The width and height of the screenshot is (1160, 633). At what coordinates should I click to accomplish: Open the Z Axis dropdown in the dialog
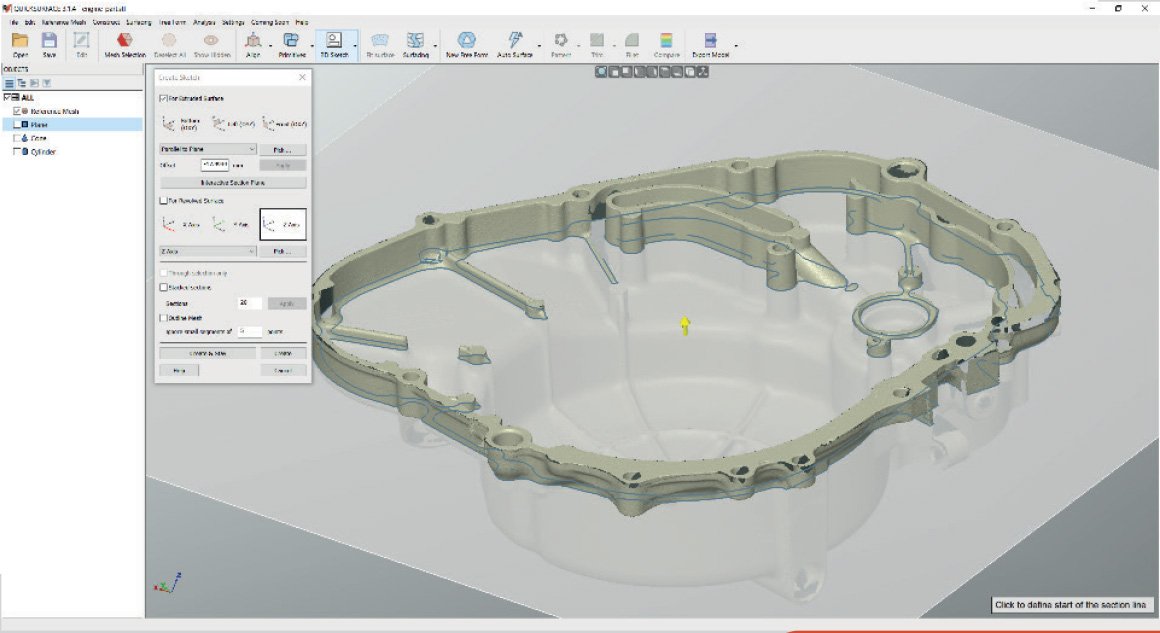208,251
